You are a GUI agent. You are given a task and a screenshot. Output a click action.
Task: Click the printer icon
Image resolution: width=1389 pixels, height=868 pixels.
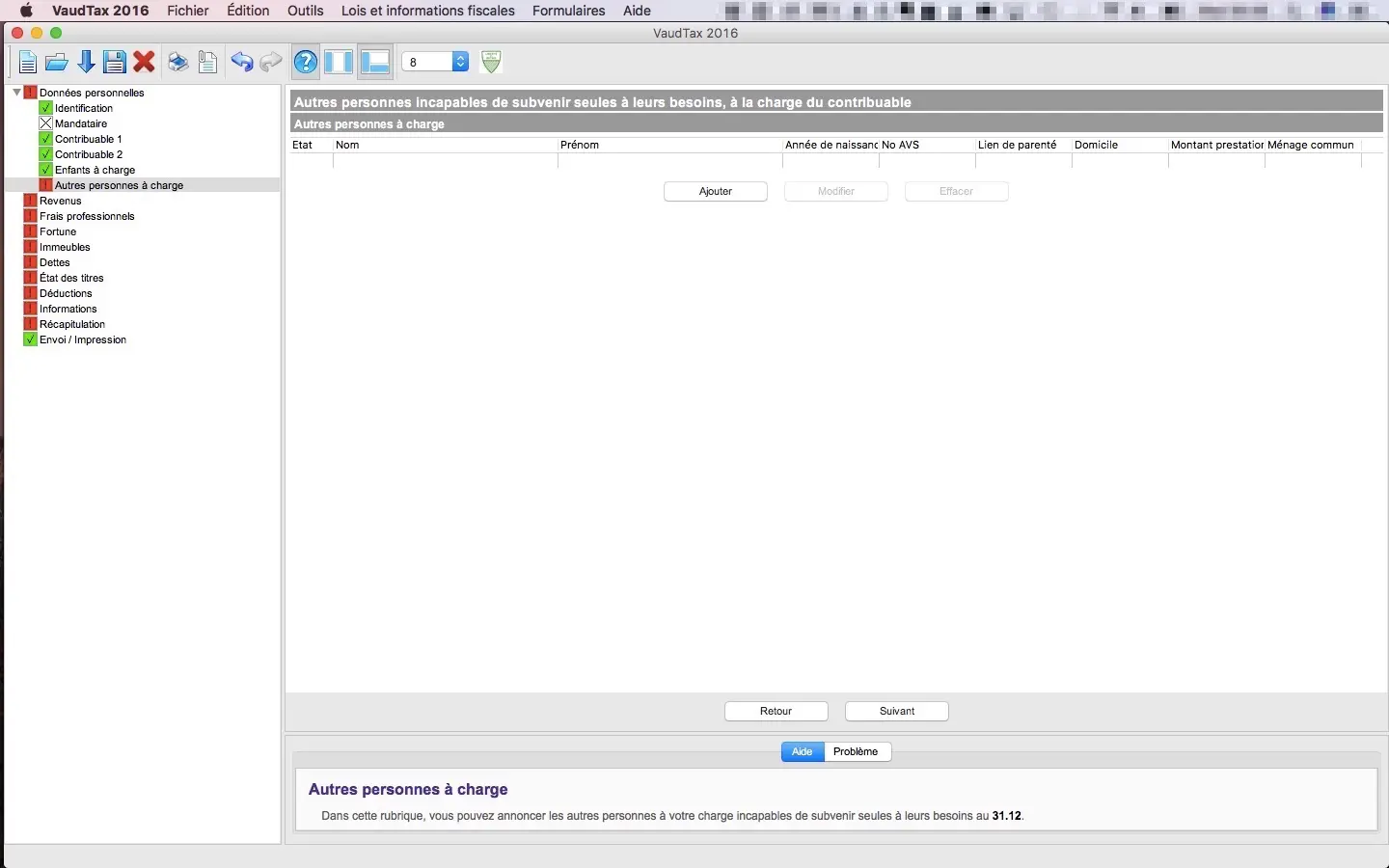pyautogui.click(x=177, y=63)
